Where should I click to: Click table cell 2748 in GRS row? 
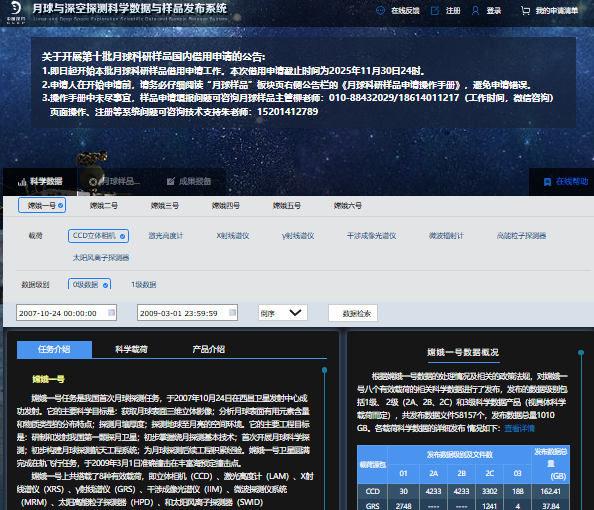tap(403, 506)
